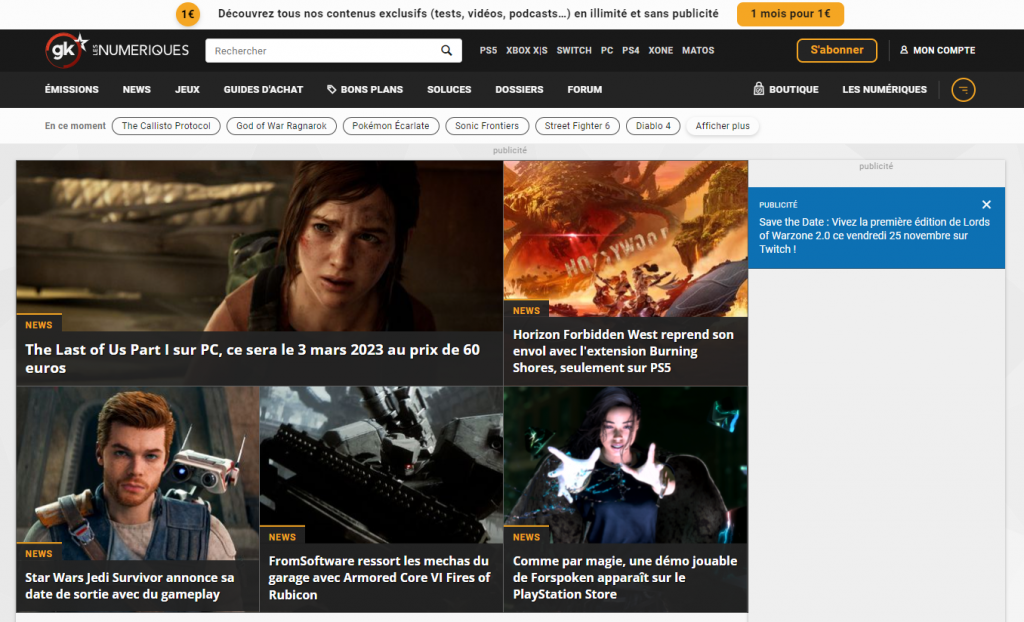Open the FORUM menu
This screenshot has height=622, width=1024.
584,90
